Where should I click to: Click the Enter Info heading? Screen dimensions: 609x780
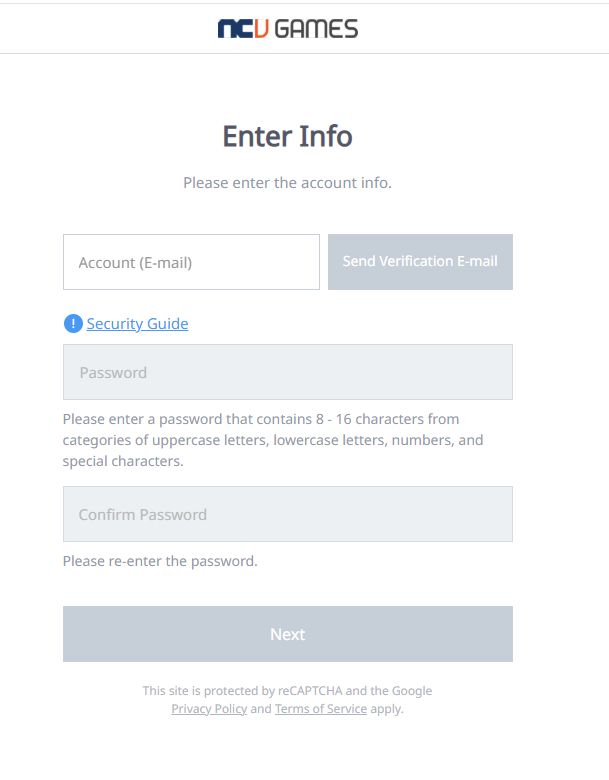tap(288, 136)
